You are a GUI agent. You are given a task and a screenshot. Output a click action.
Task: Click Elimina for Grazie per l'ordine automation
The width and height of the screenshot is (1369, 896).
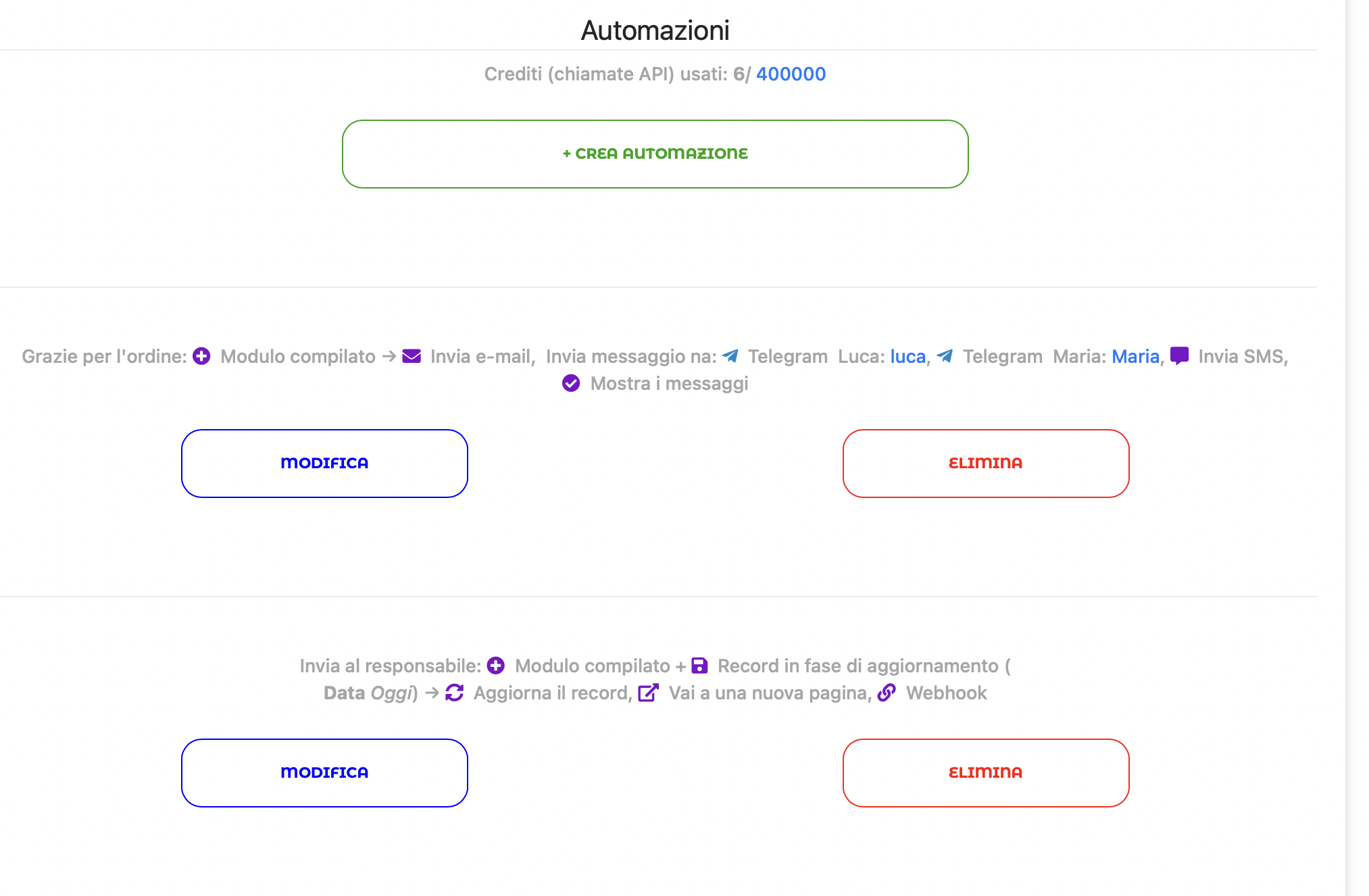click(x=986, y=464)
